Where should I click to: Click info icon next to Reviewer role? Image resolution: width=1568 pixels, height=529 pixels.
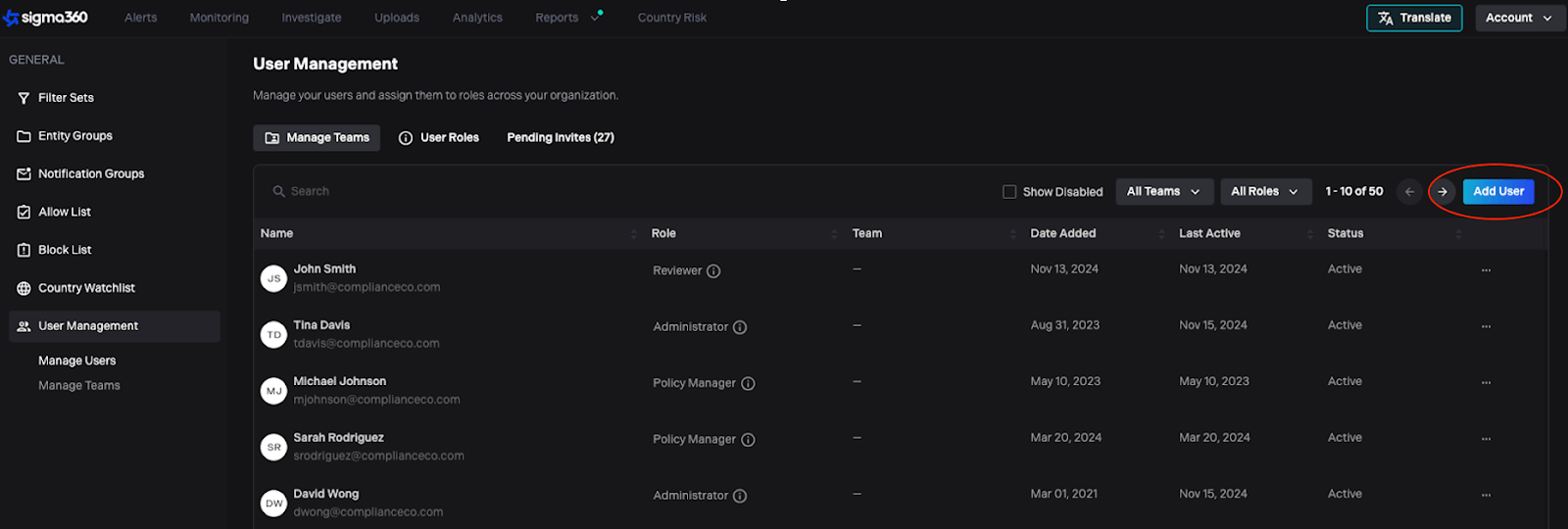[713, 271]
